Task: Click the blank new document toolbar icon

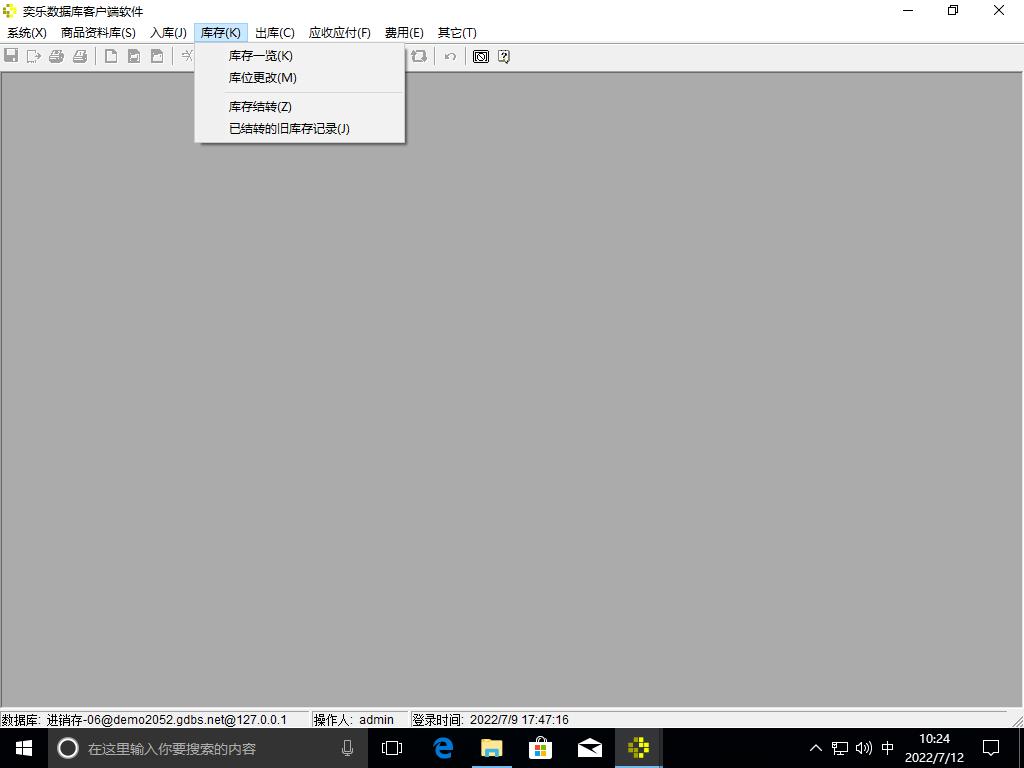Action: click(x=111, y=56)
